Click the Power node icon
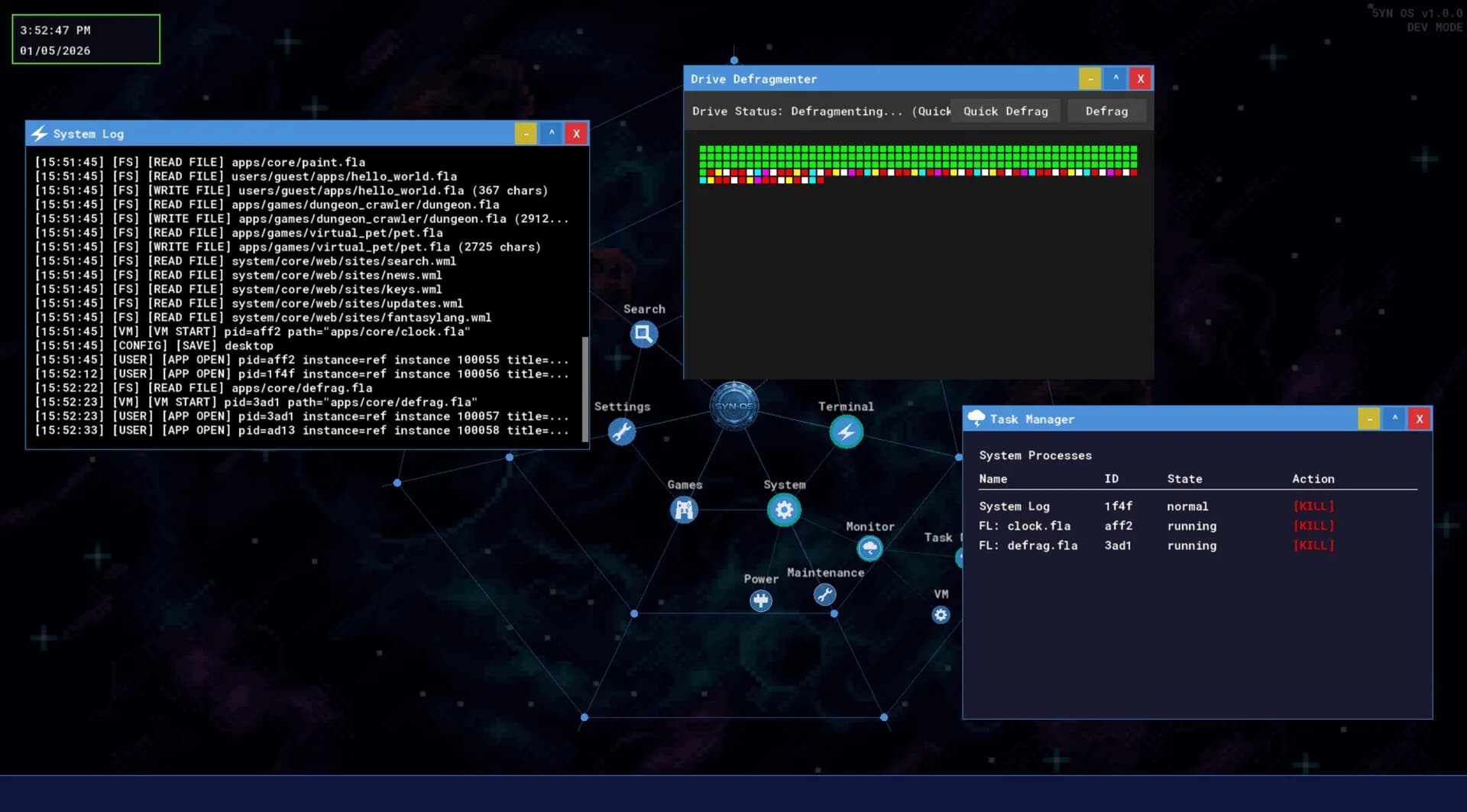 pyautogui.click(x=760, y=600)
